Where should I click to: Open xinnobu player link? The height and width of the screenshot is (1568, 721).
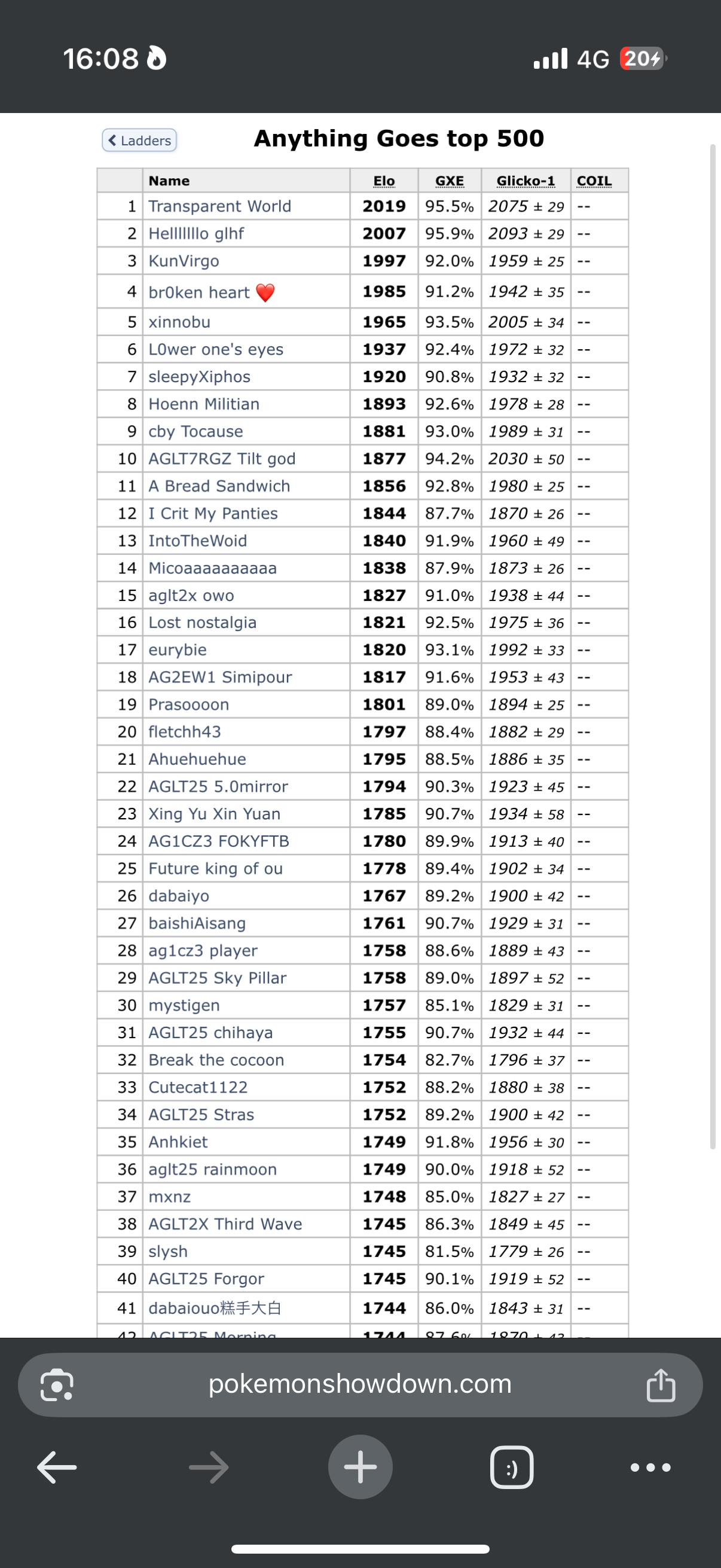(x=179, y=322)
